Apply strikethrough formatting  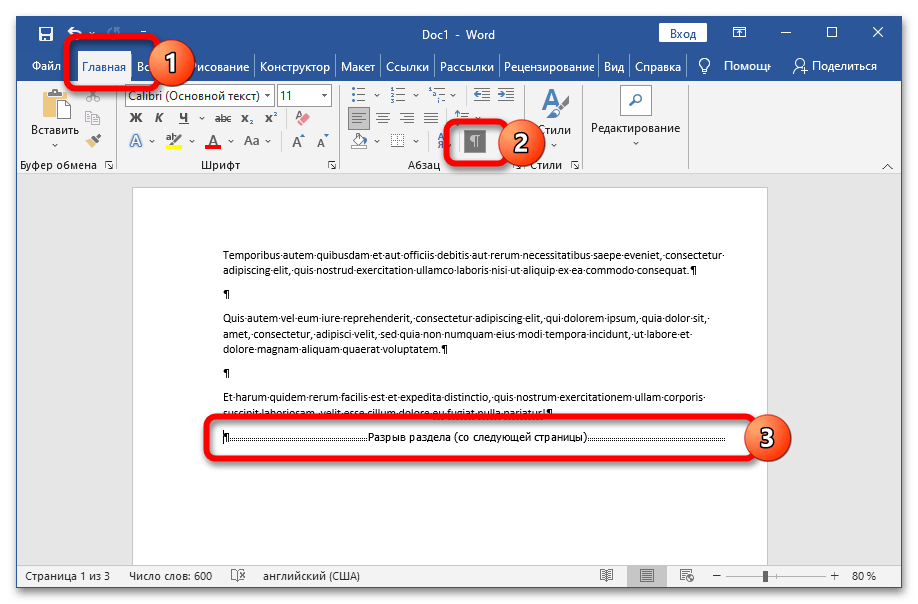coord(222,118)
